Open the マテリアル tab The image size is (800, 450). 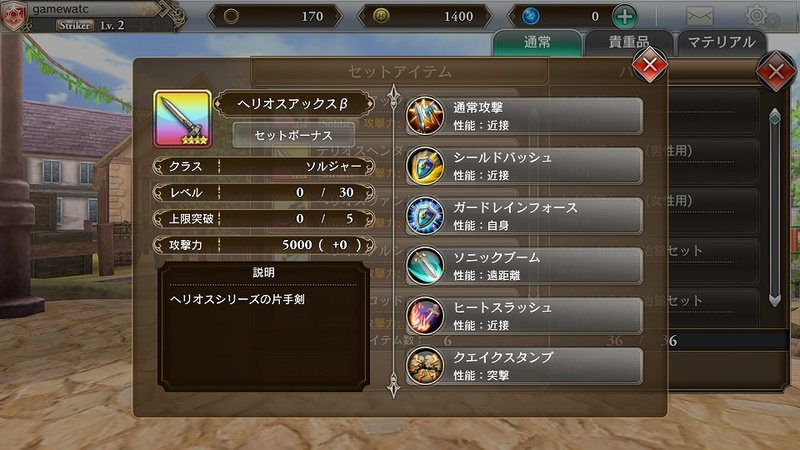click(x=721, y=42)
